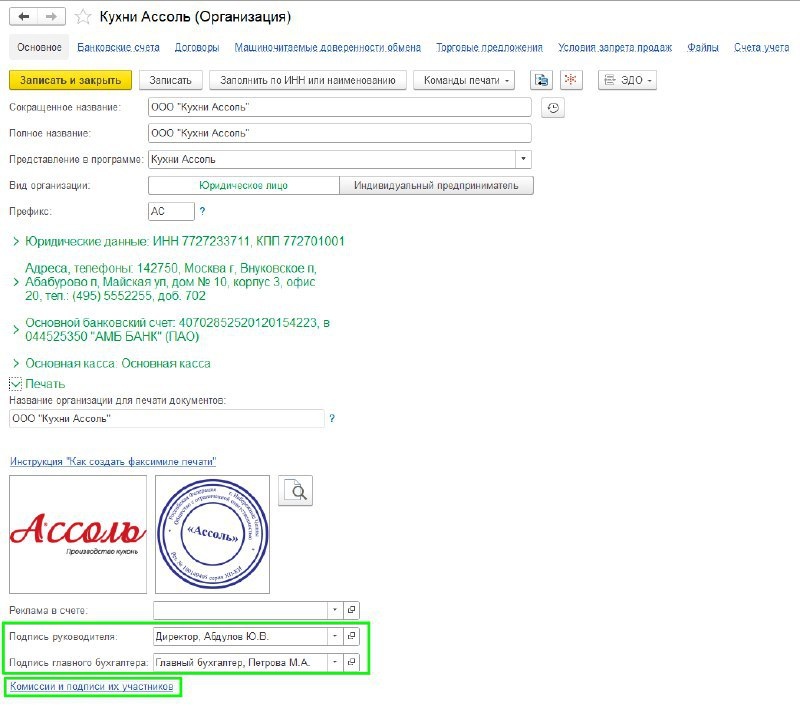Open the Условия запрета продаж tab
The image size is (800, 706).
(615, 47)
